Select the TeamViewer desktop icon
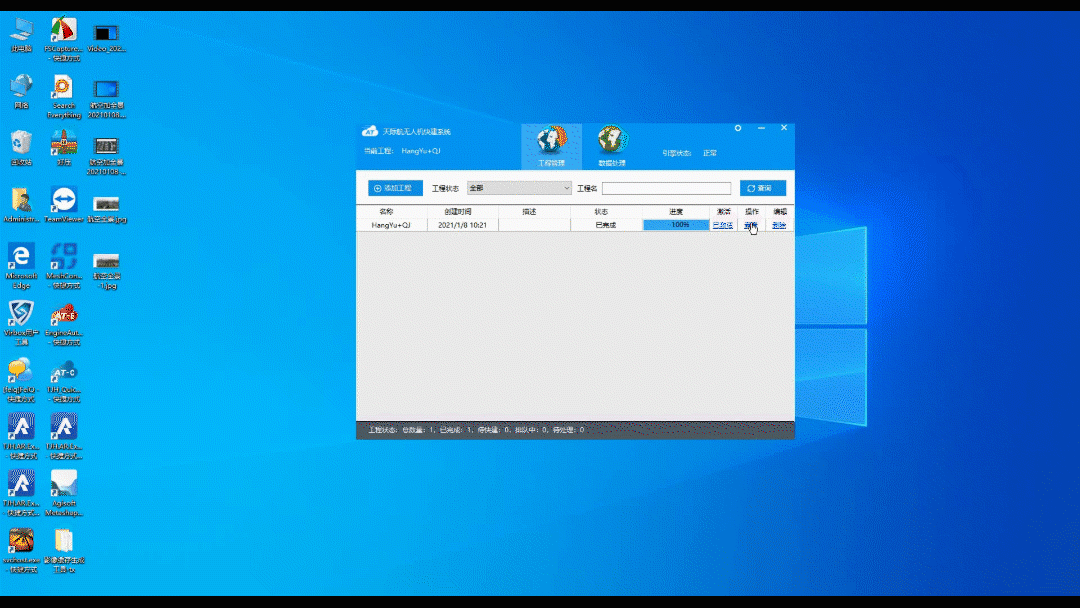This screenshot has width=1080, height=608. (64, 200)
